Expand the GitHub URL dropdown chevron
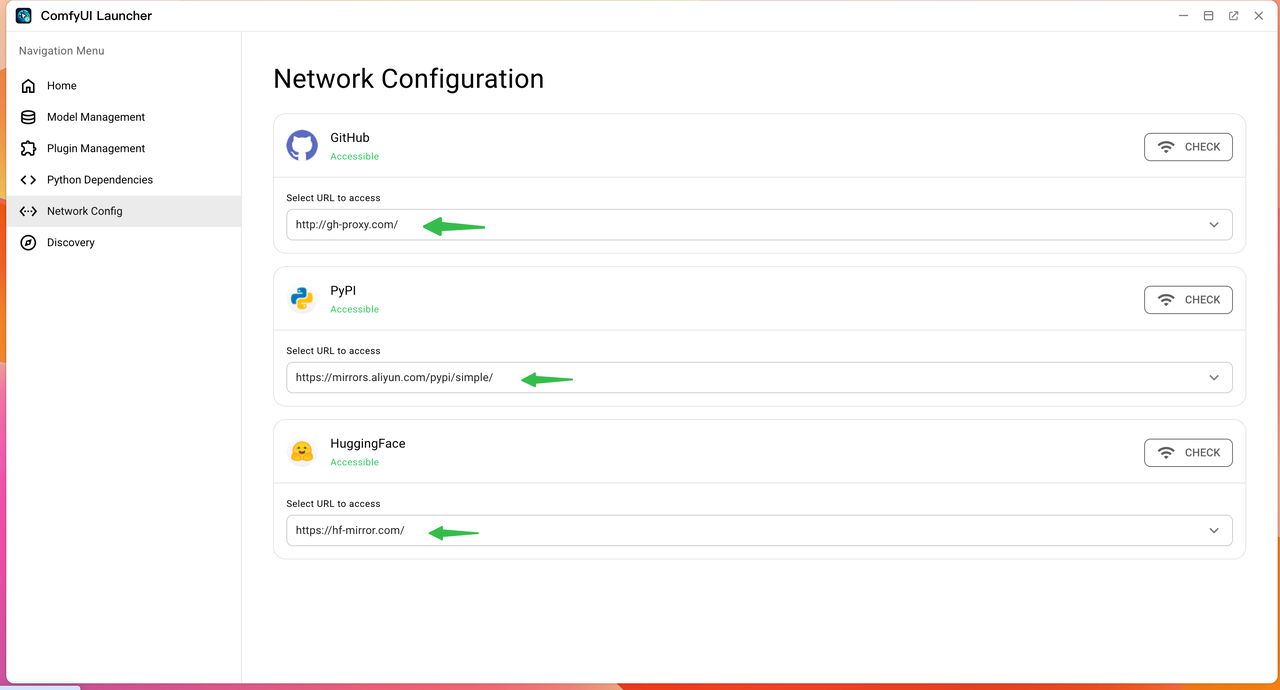Image resolution: width=1280 pixels, height=690 pixels. (x=1213, y=225)
